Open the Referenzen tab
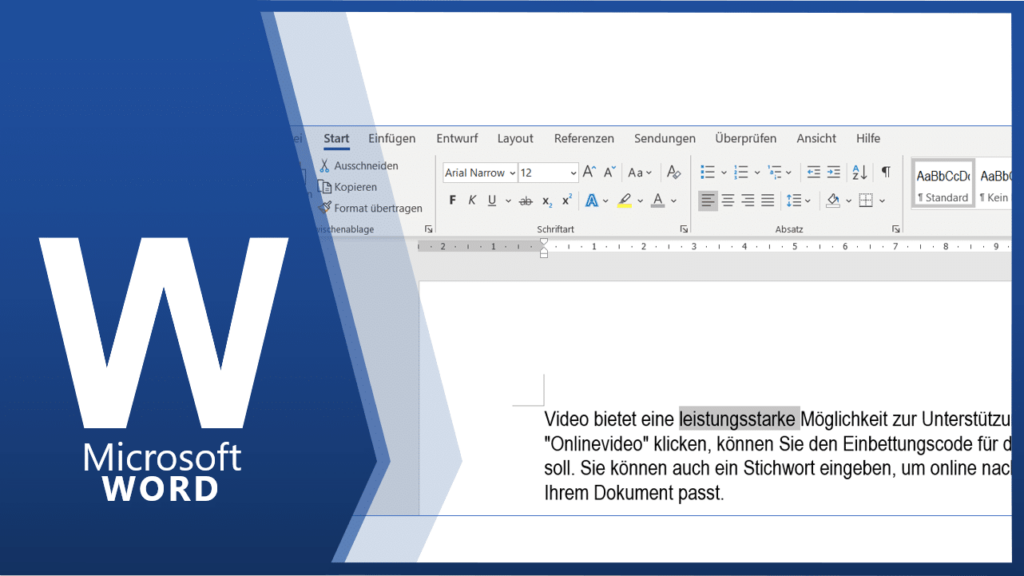This screenshot has width=1024, height=576. (584, 138)
